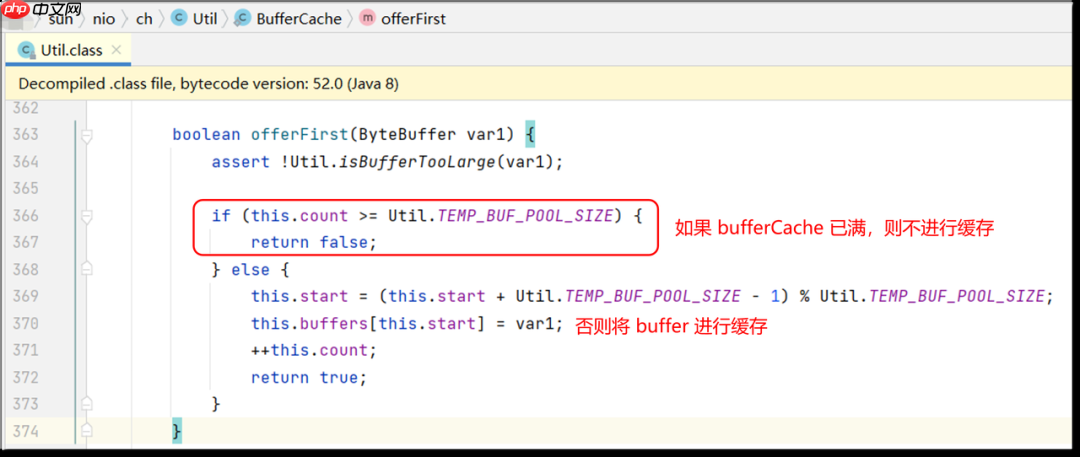Image resolution: width=1080 pixels, height=457 pixels.
Task: Click the isBufferTooLarge method call
Action: [417, 162]
